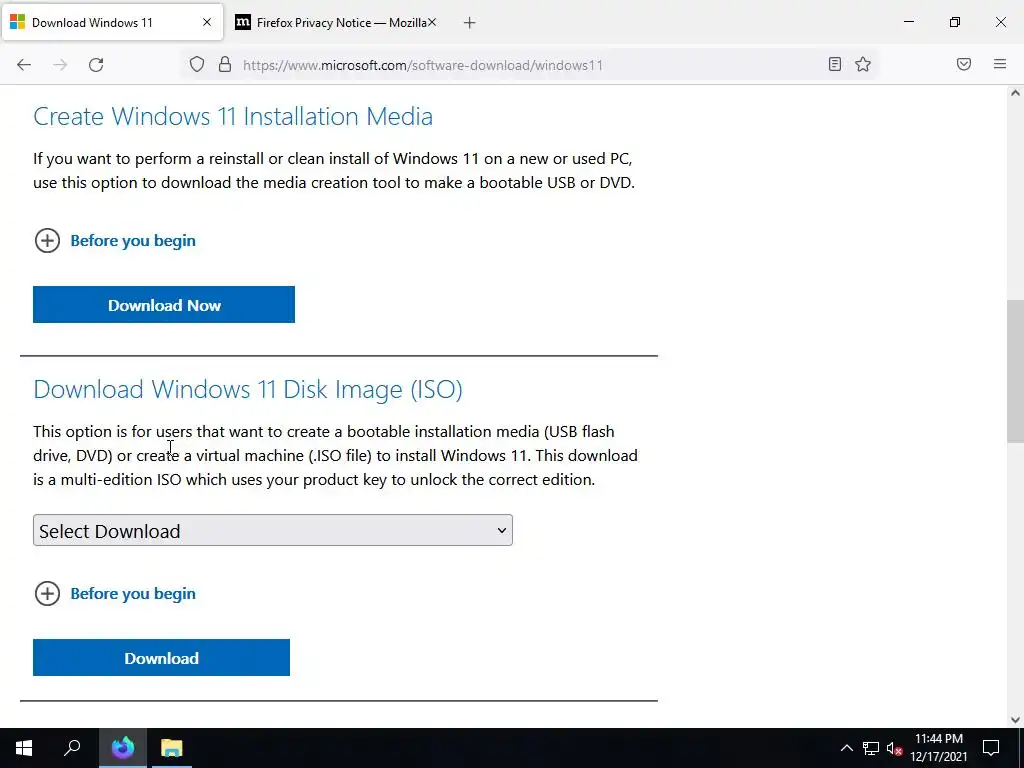Click the blue Download button for ISO
This screenshot has width=1024, height=768.
click(161, 658)
